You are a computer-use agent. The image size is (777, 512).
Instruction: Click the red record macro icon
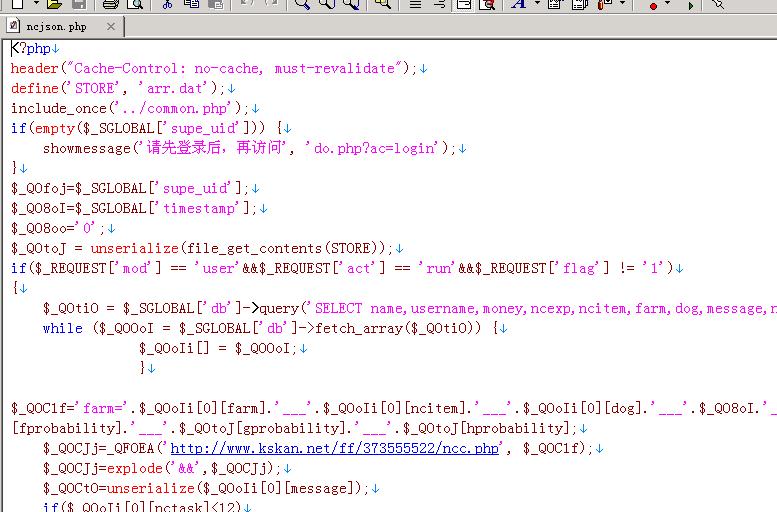coord(654,6)
